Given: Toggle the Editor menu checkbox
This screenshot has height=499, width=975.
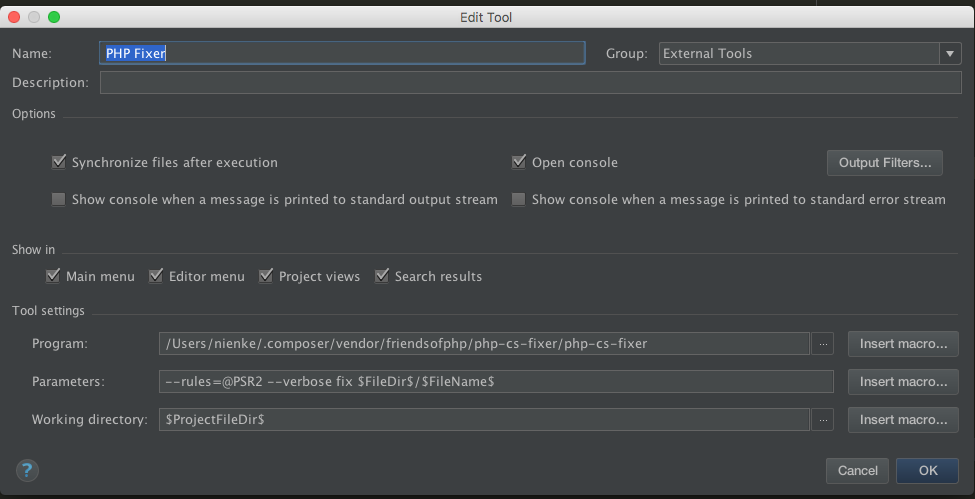Looking at the screenshot, I should click(156, 276).
